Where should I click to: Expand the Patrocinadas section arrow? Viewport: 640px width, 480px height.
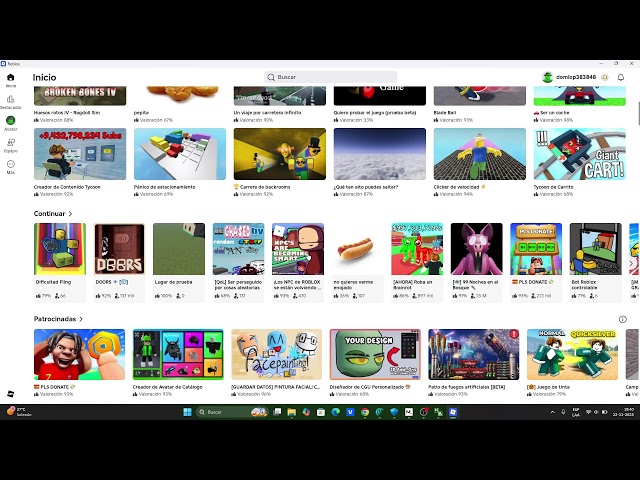81,319
